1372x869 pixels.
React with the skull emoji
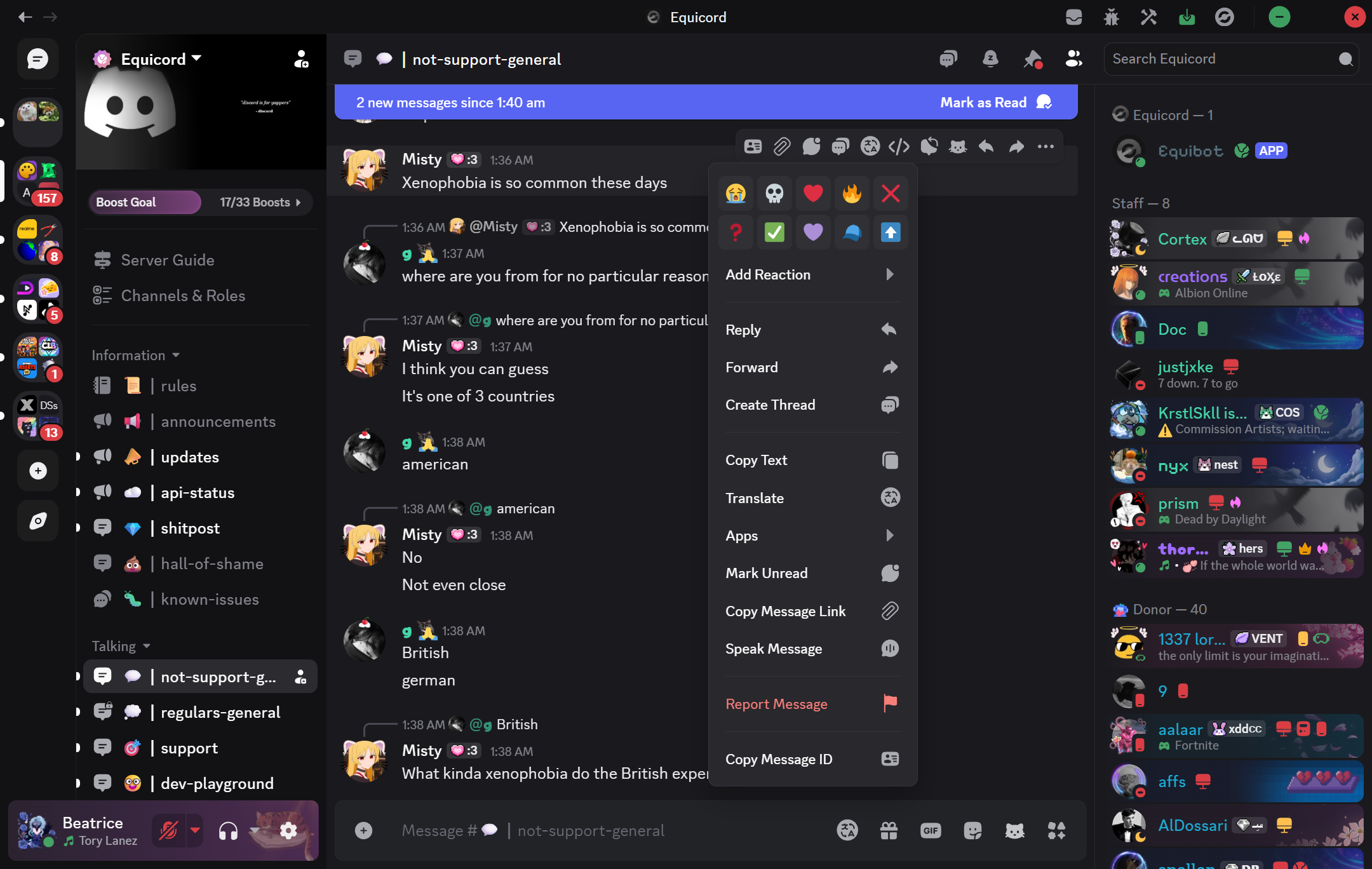pyautogui.click(x=774, y=193)
